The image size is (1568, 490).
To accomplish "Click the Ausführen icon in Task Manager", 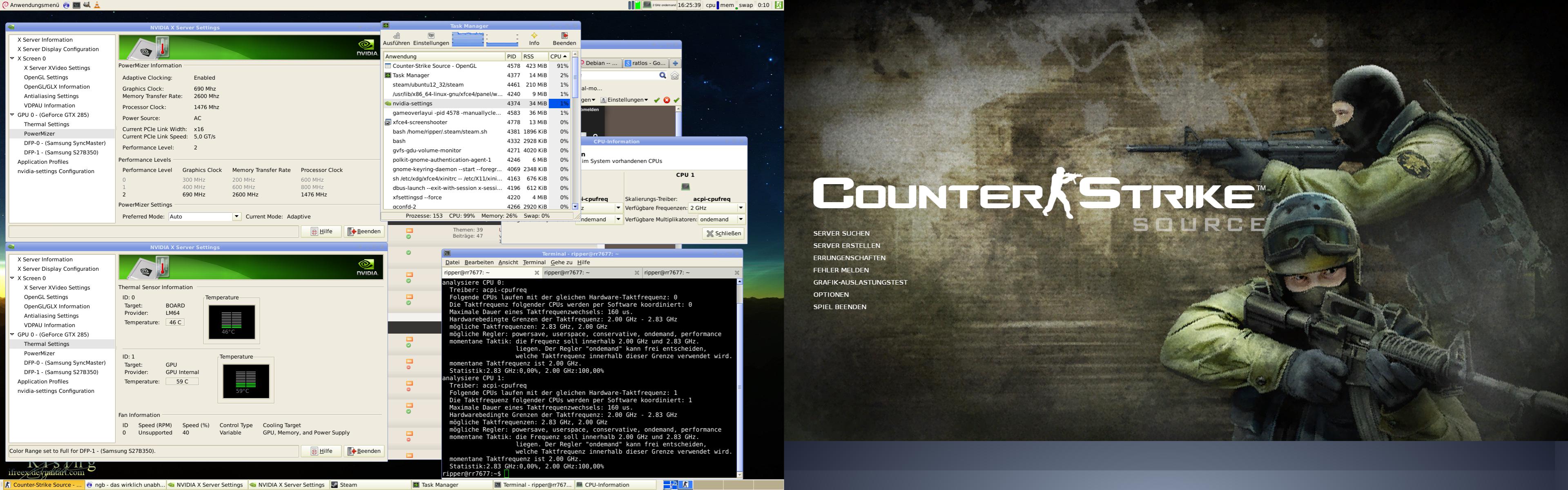I will click(396, 36).
